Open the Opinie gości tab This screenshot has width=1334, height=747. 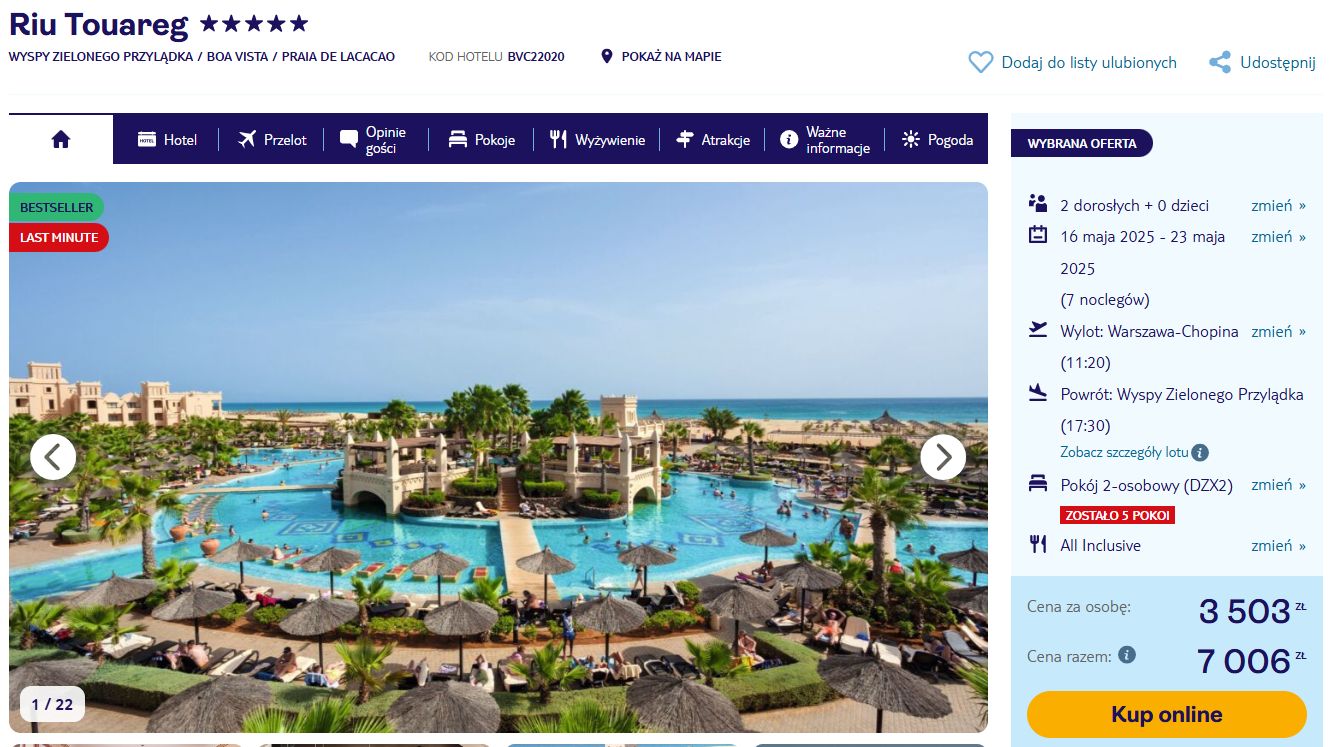(375, 140)
